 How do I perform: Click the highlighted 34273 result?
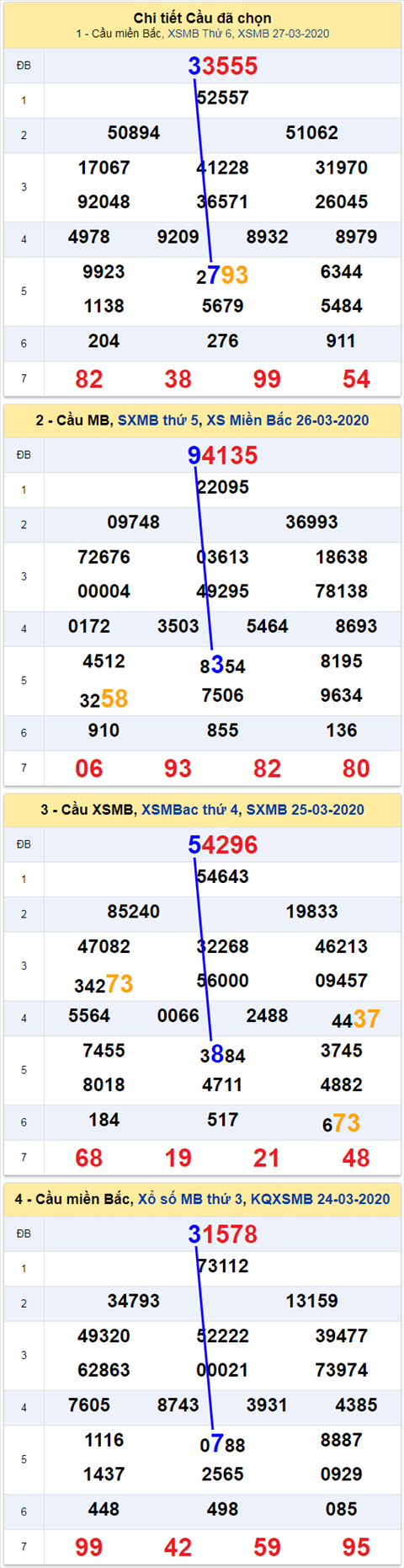tap(104, 983)
